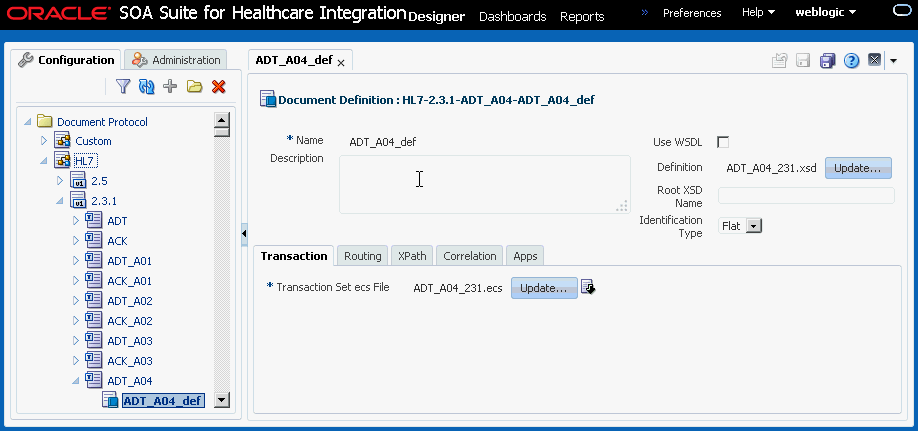This screenshot has height=431, width=918.
Task: Click the refresh icon in Configuration toolbar
Action: (x=146, y=87)
